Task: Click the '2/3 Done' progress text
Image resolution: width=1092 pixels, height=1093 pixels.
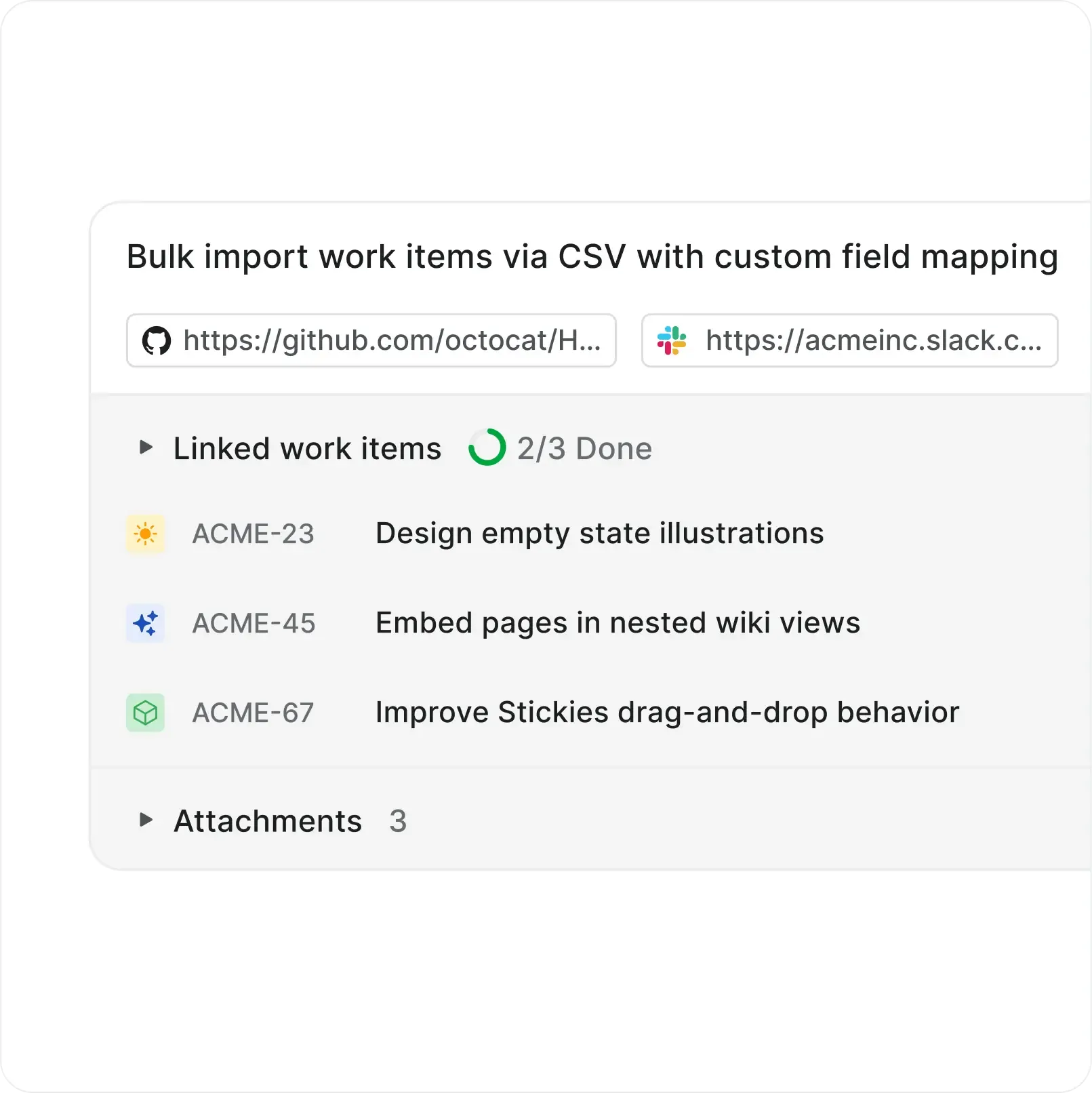Action: (x=584, y=449)
